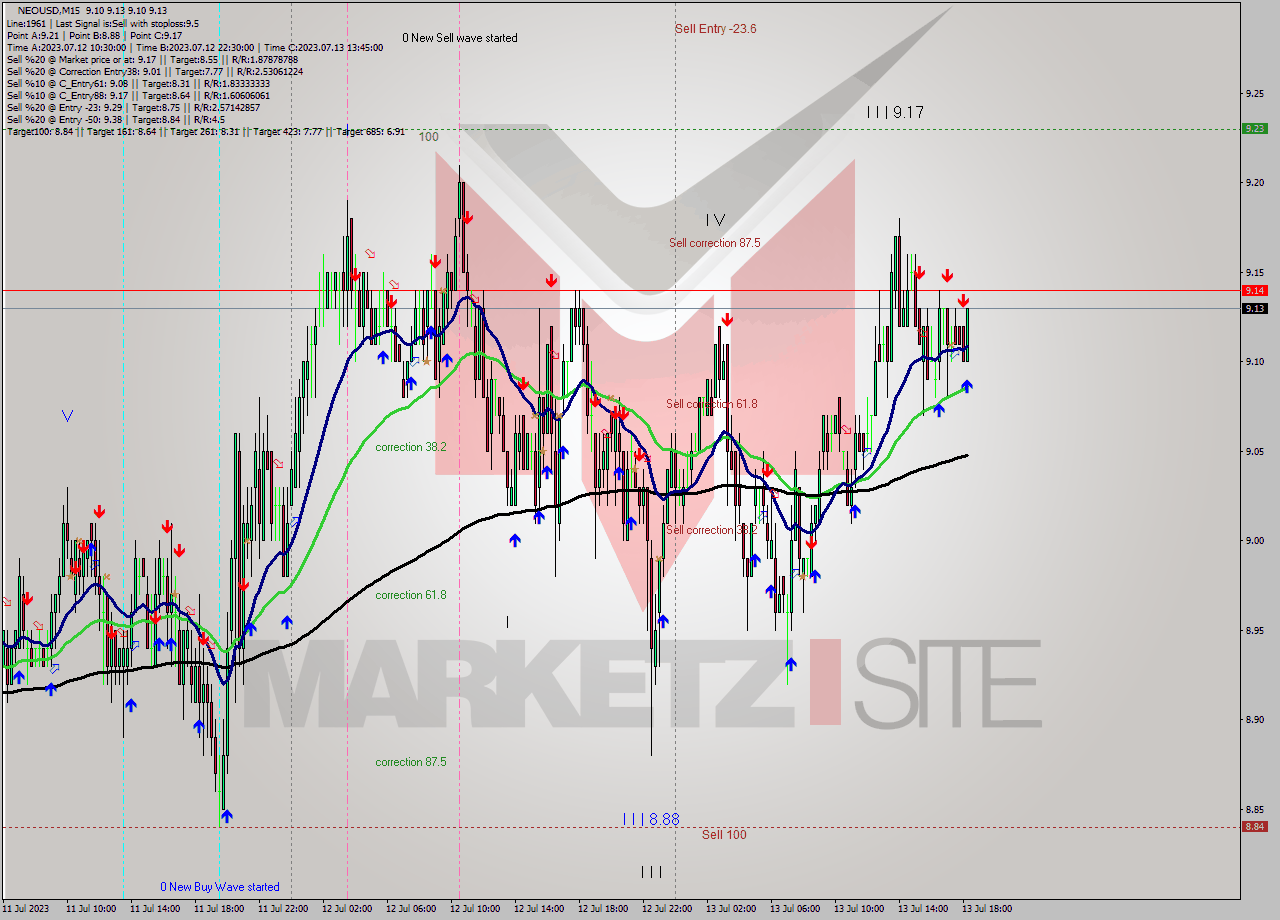Screen dimensions: 1280x920
Task: Click the 8.85 price scale value
Action: pyautogui.click(x=1255, y=809)
